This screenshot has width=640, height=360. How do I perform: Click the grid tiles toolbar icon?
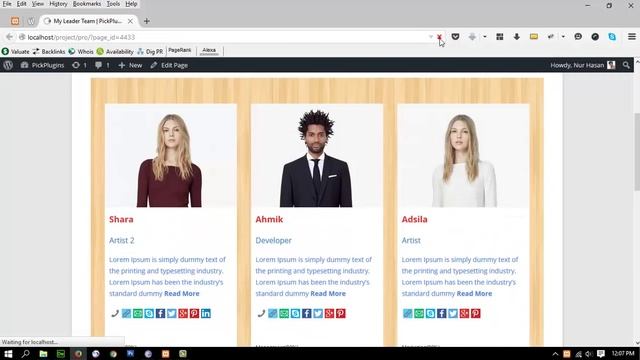(x=500, y=37)
